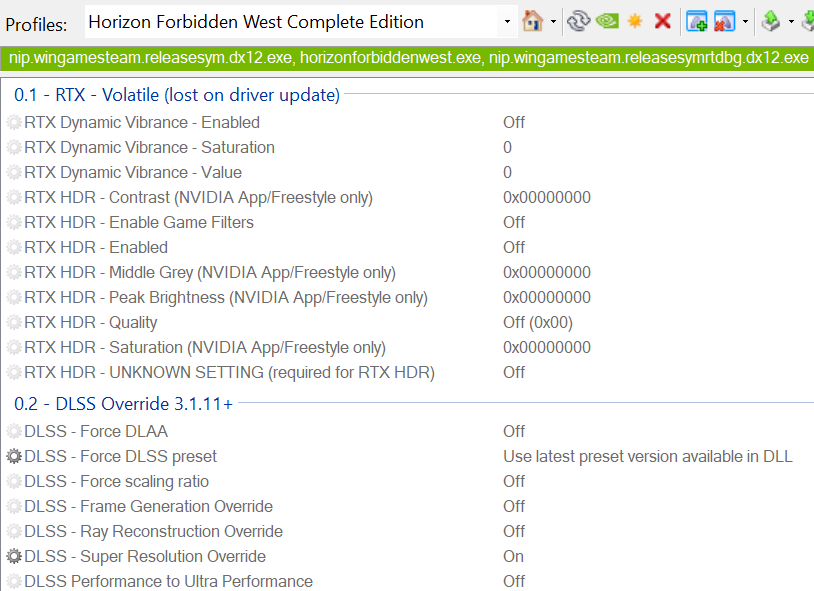Image resolution: width=814 pixels, height=591 pixels.
Task: Click the Off value of DLSS - Force scaling ratio
Action: coord(514,481)
